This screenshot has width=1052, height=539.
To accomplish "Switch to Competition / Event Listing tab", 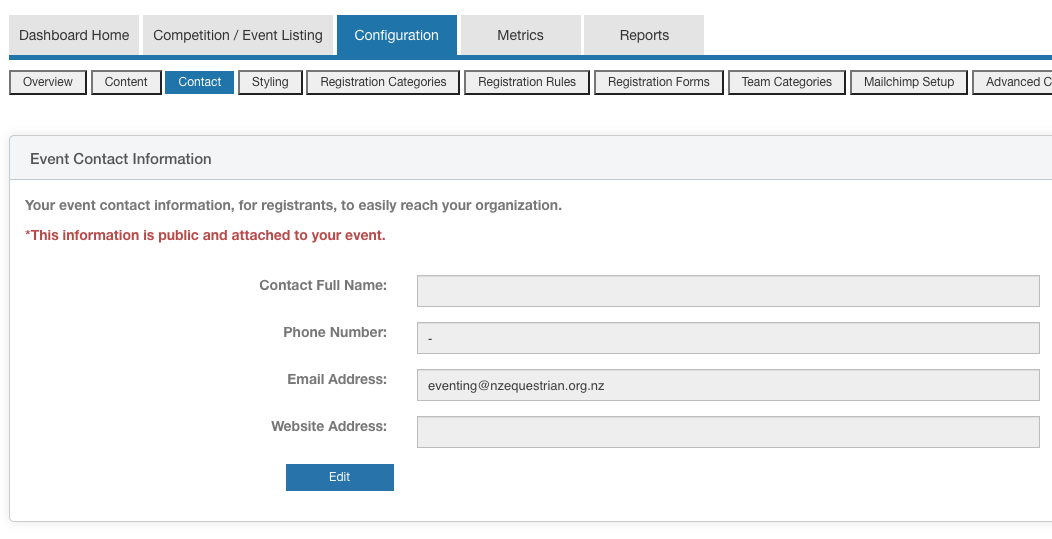I will (x=238, y=35).
